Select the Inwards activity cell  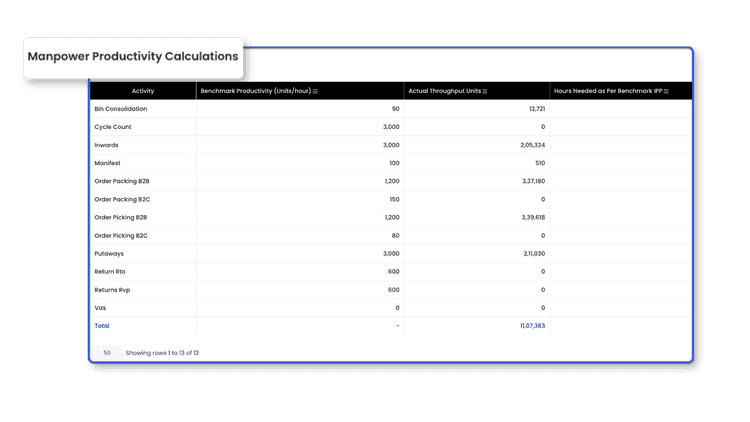click(108, 145)
